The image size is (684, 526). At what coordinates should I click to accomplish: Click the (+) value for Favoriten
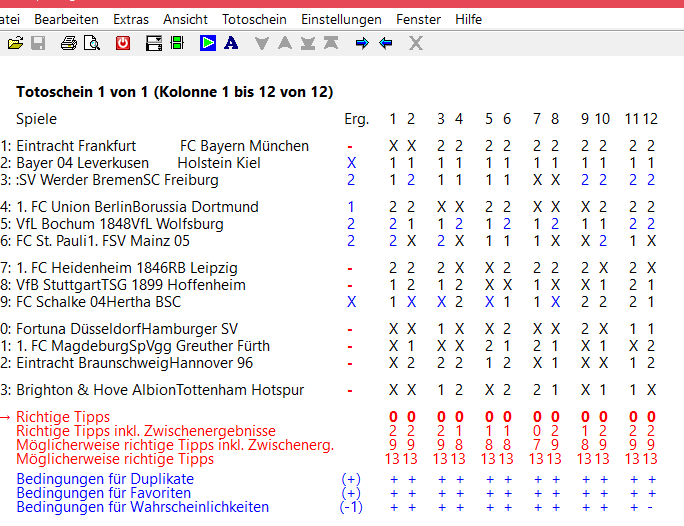[x=351, y=493]
